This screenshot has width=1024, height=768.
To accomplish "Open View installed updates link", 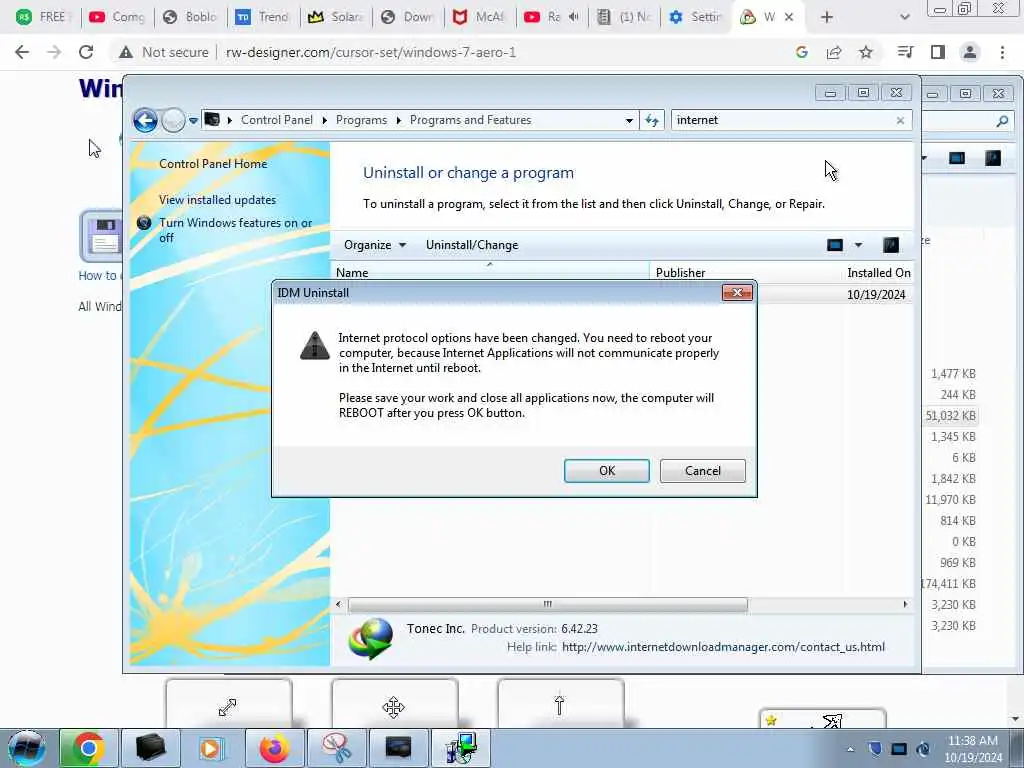I will [x=217, y=200].
